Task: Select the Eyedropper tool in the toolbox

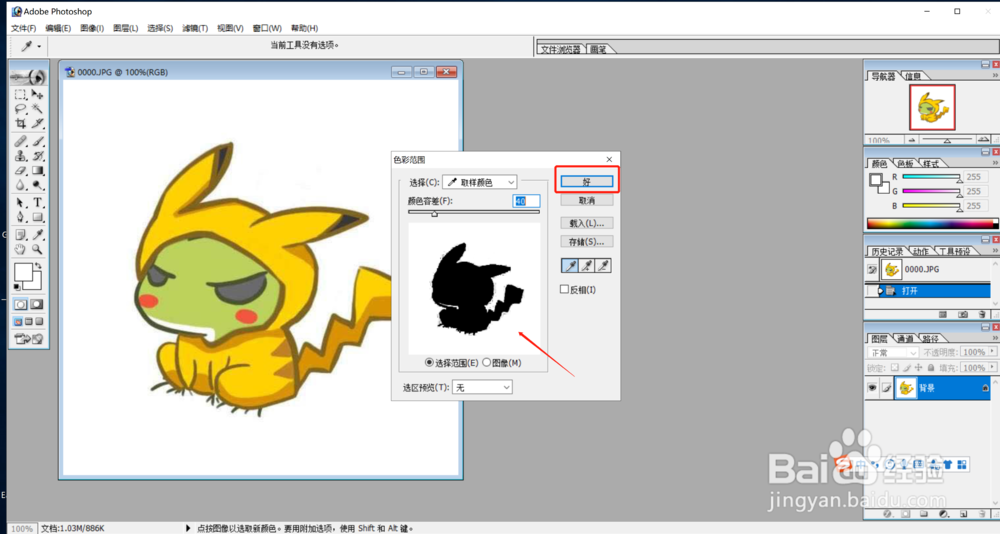Action: pyautogui.click(x=38, y=235)
